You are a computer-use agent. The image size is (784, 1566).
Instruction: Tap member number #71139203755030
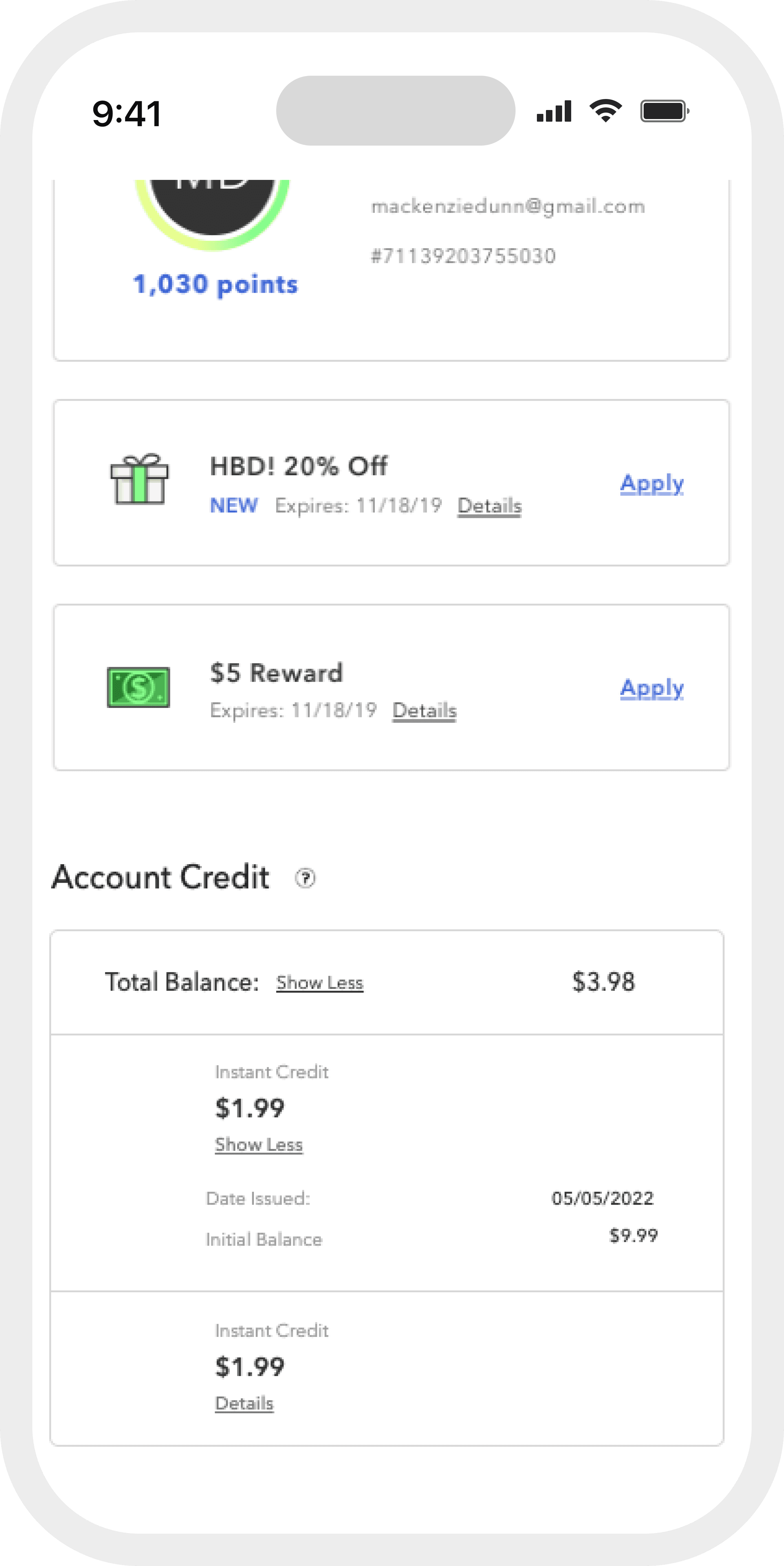pyautogui.click(x=463, y=256)
